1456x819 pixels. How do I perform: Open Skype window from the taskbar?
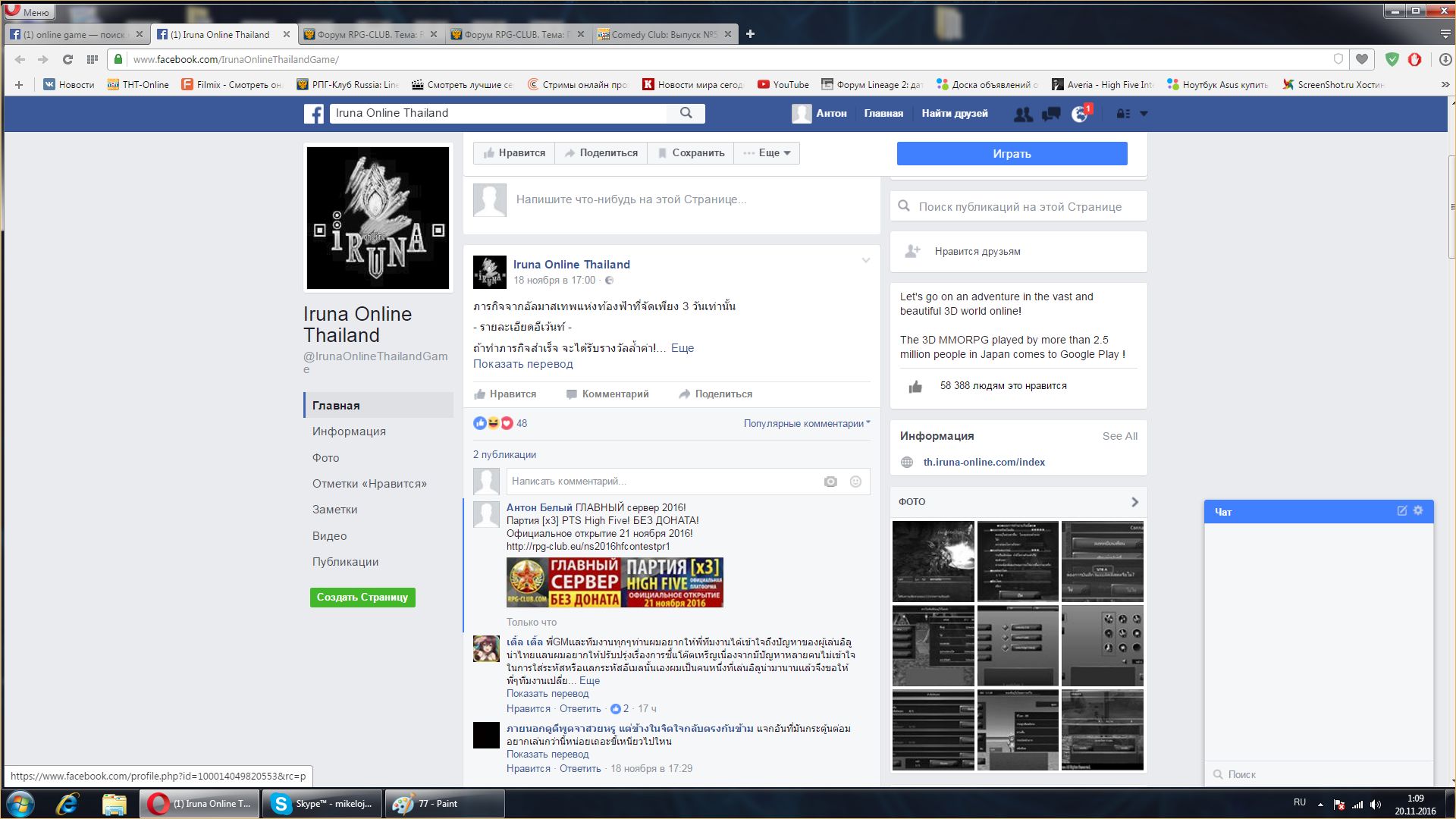323,804
